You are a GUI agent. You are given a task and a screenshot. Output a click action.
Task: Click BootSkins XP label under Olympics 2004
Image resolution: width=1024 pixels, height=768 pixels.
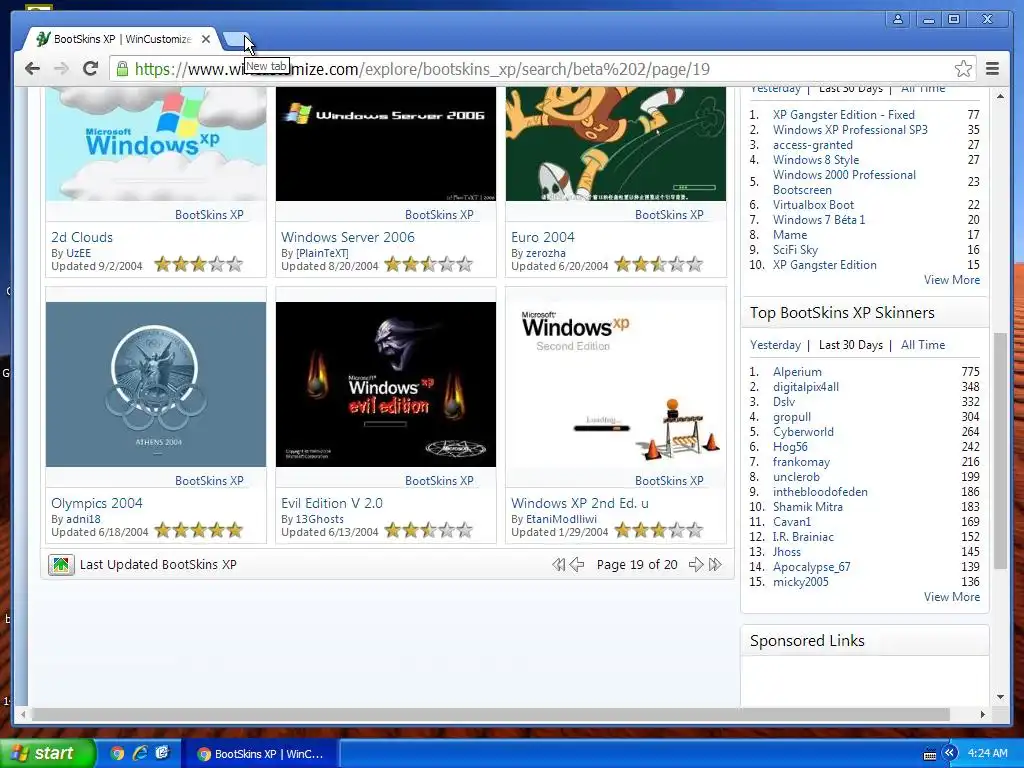tap(209, 481)
